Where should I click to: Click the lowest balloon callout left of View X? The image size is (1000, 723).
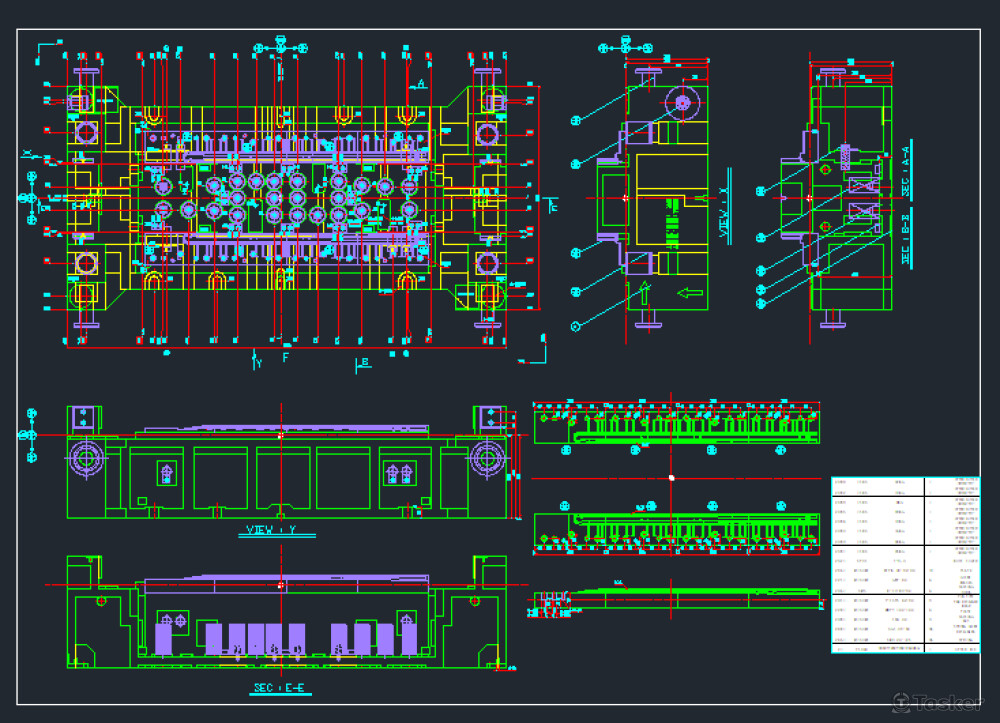pyautogui.click(x=575, y=325)
